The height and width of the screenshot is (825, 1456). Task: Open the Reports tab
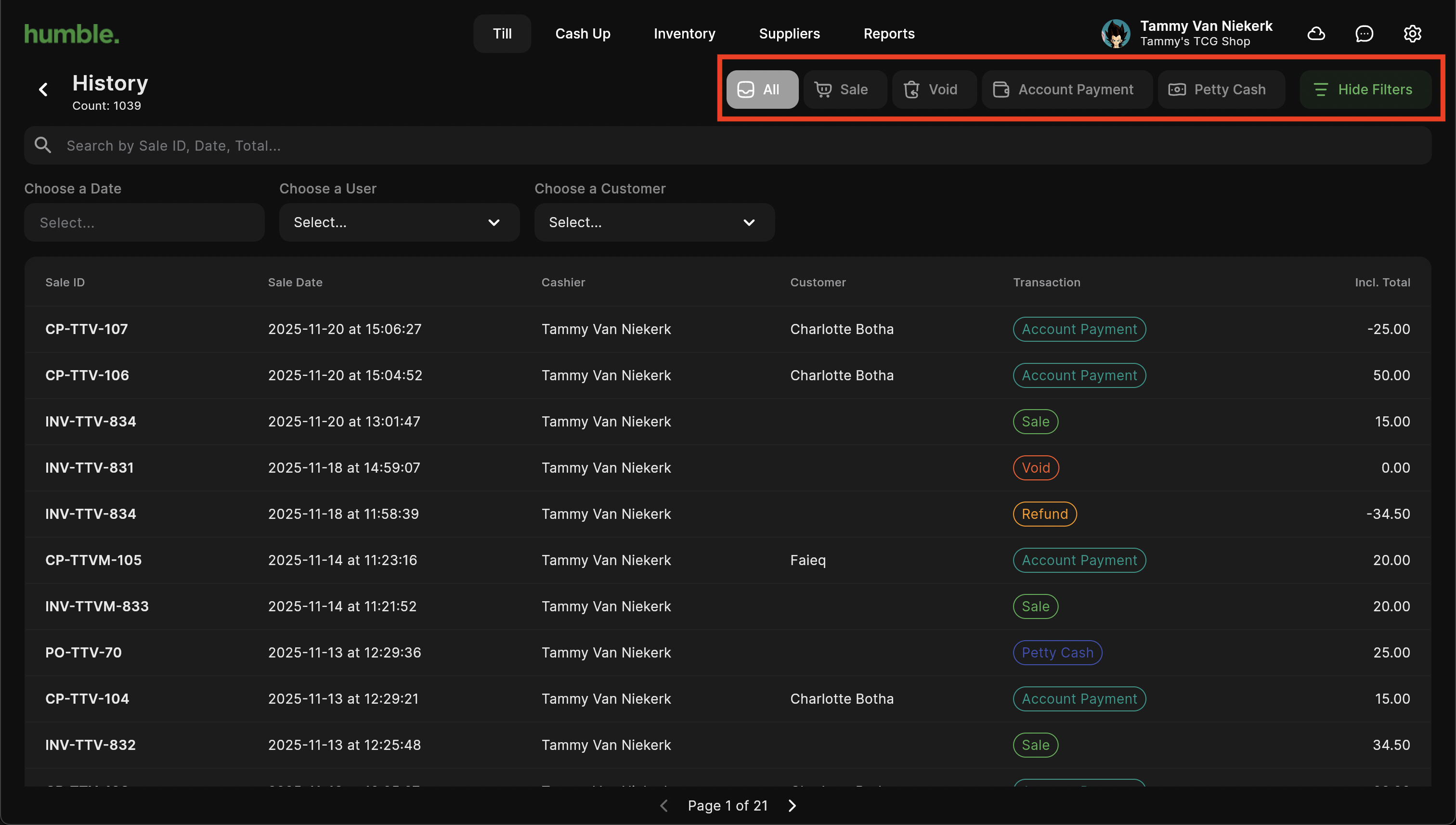click(x=888, y=34)
